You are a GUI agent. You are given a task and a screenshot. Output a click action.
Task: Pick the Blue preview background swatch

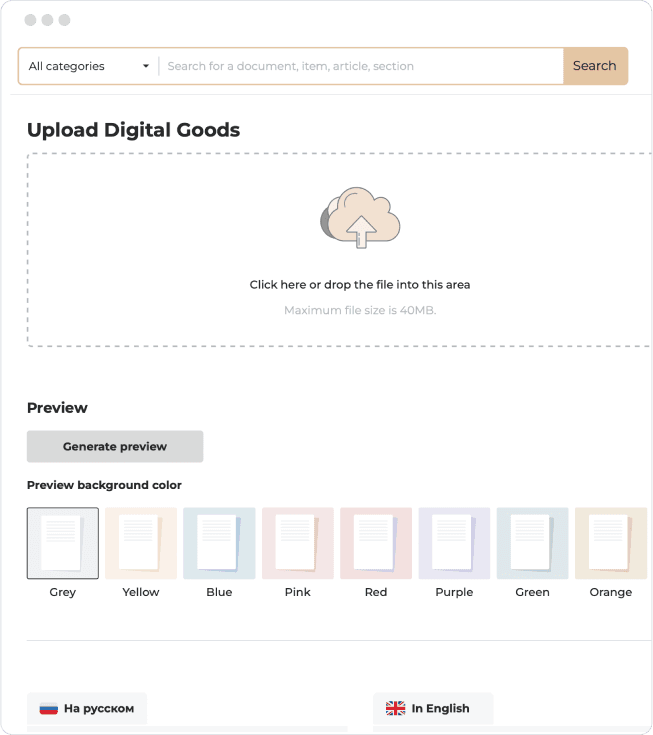coord(219,543)
